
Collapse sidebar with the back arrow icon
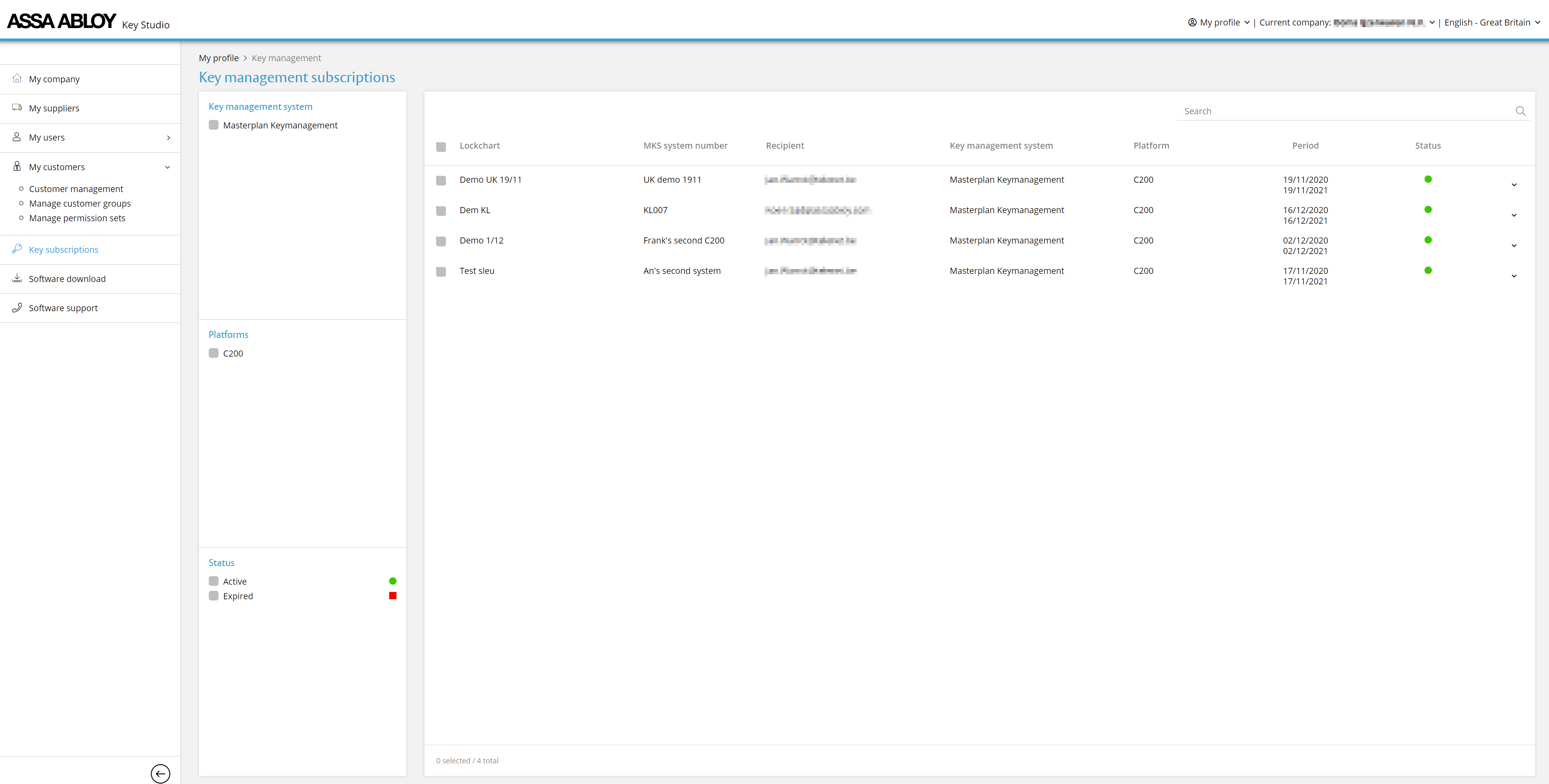(x=160, y=773)
